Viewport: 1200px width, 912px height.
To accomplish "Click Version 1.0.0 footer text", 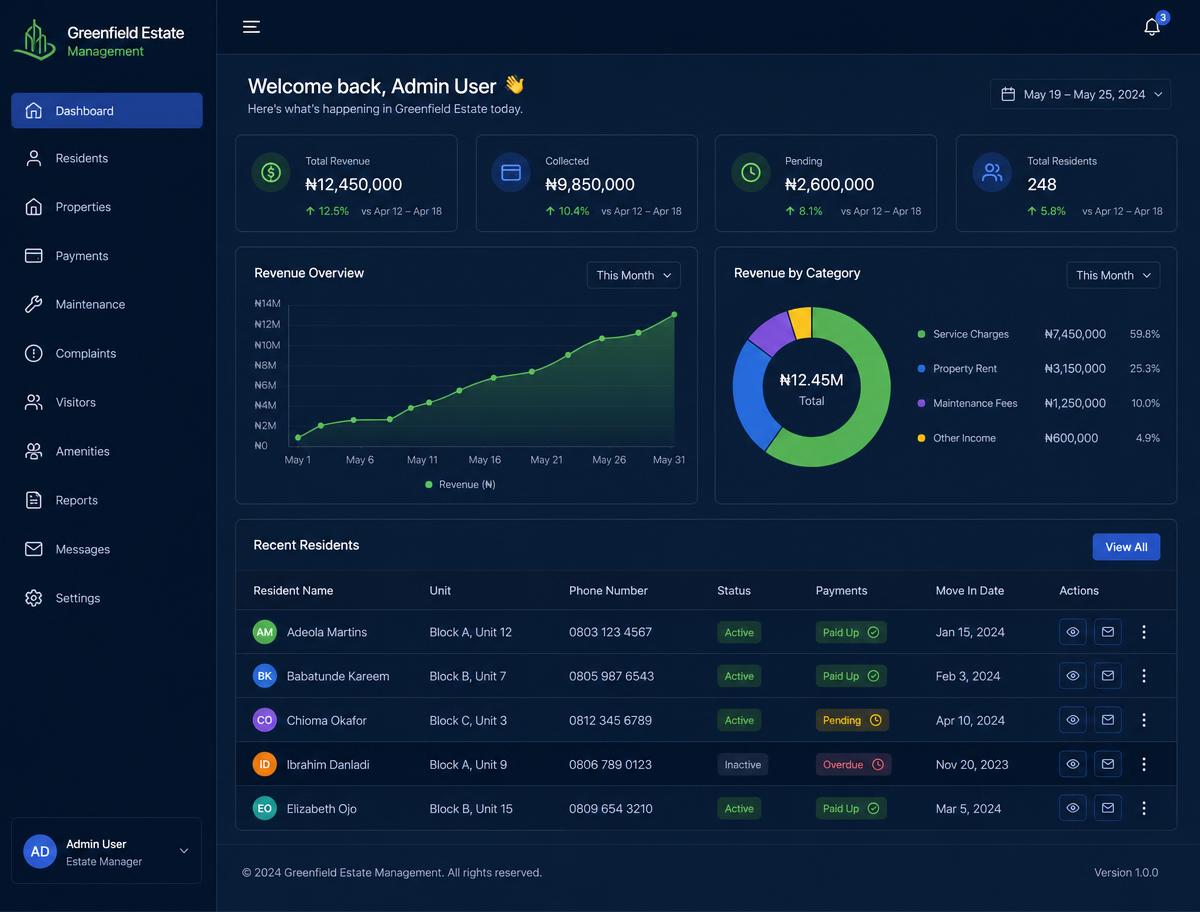I will (x=1126, y=872).
